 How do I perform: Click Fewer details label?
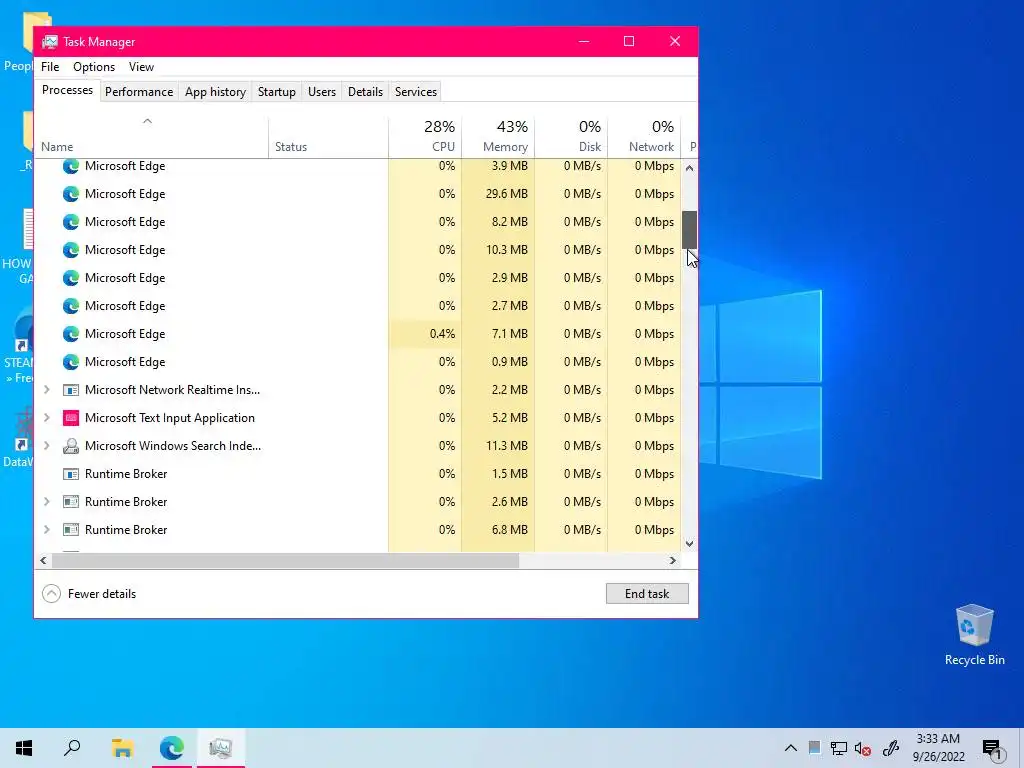click(x=102, y=594)
